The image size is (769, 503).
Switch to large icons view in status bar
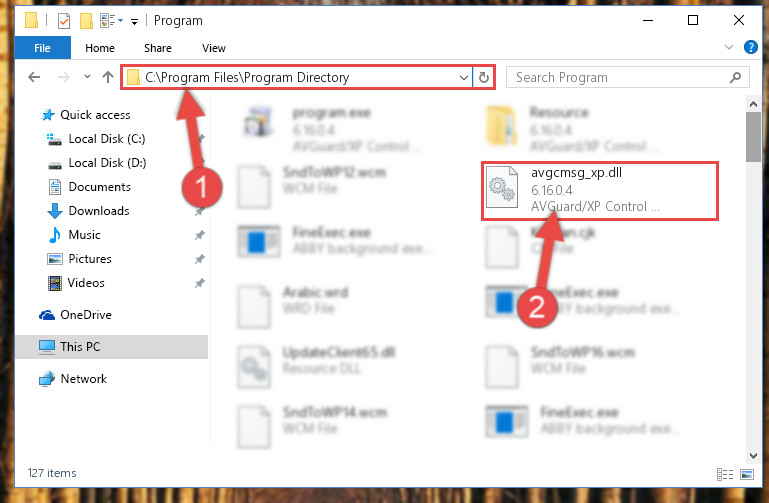(x=747, y=474)
